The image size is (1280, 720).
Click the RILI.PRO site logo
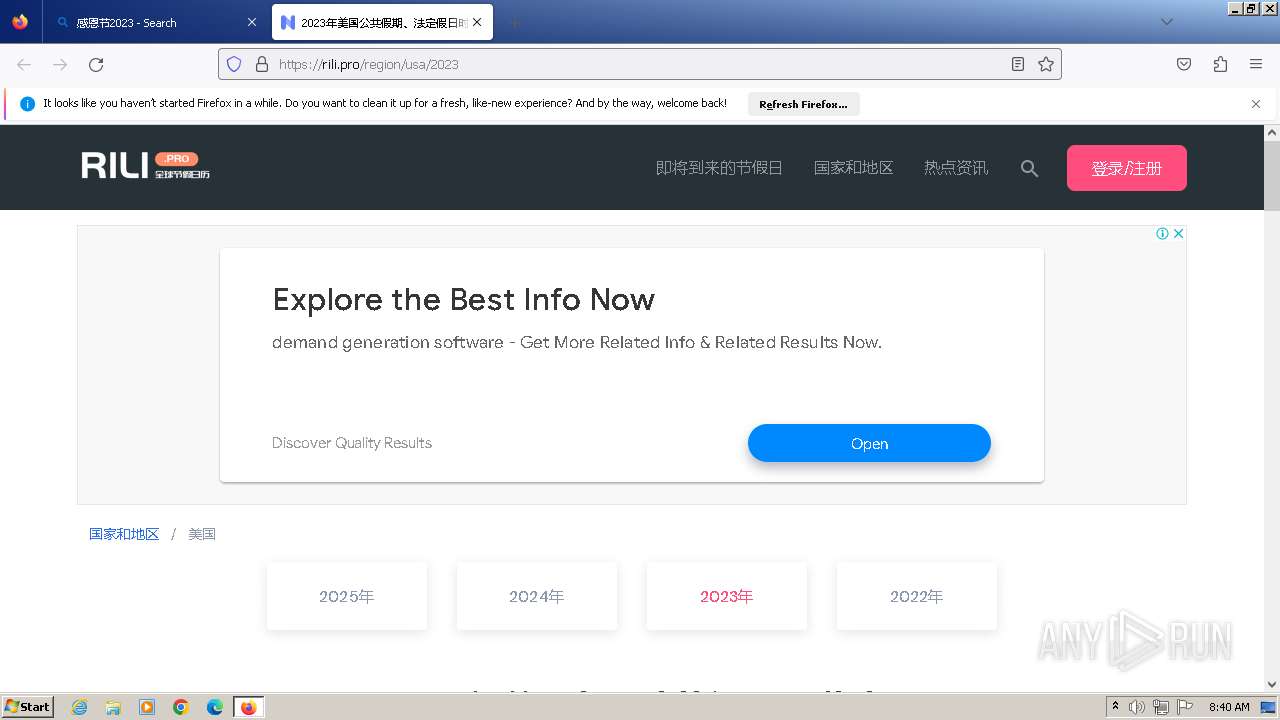146,166
